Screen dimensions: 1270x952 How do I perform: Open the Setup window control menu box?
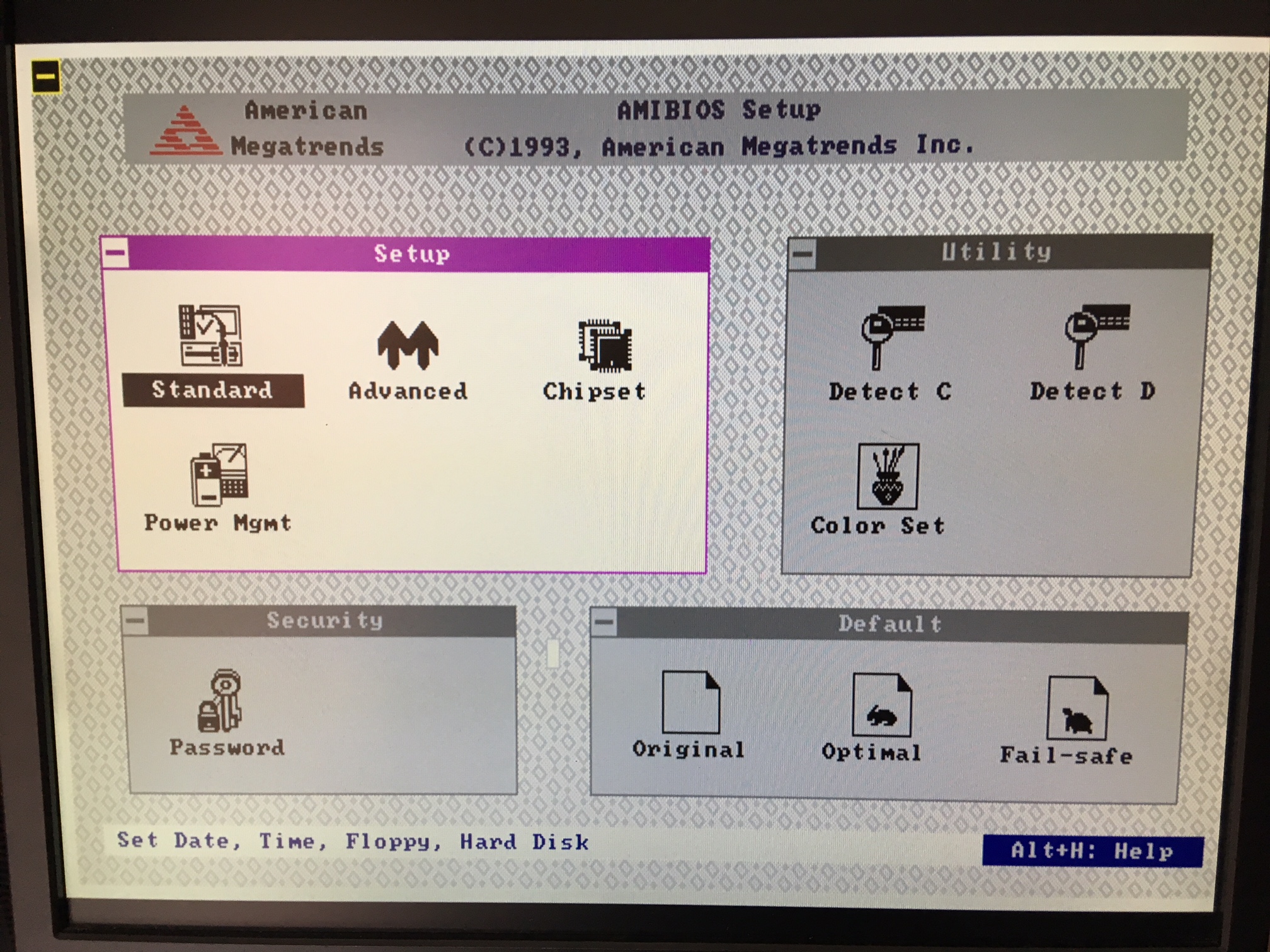point(115,254)
